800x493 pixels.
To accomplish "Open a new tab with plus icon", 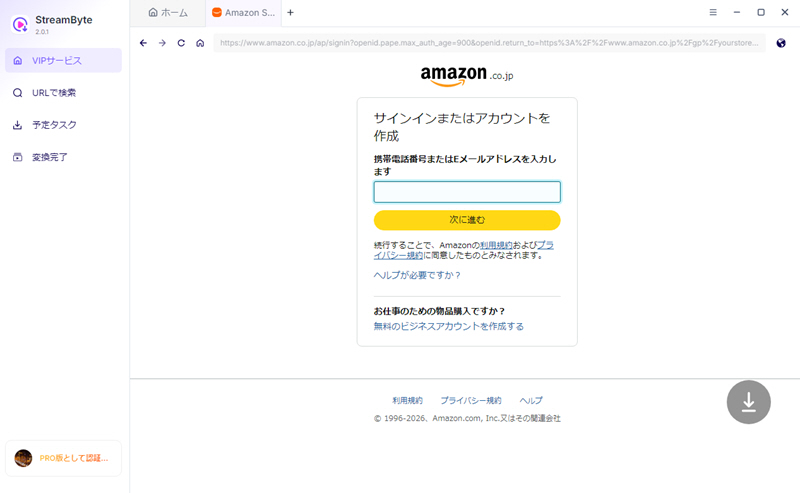I will 290,13.
